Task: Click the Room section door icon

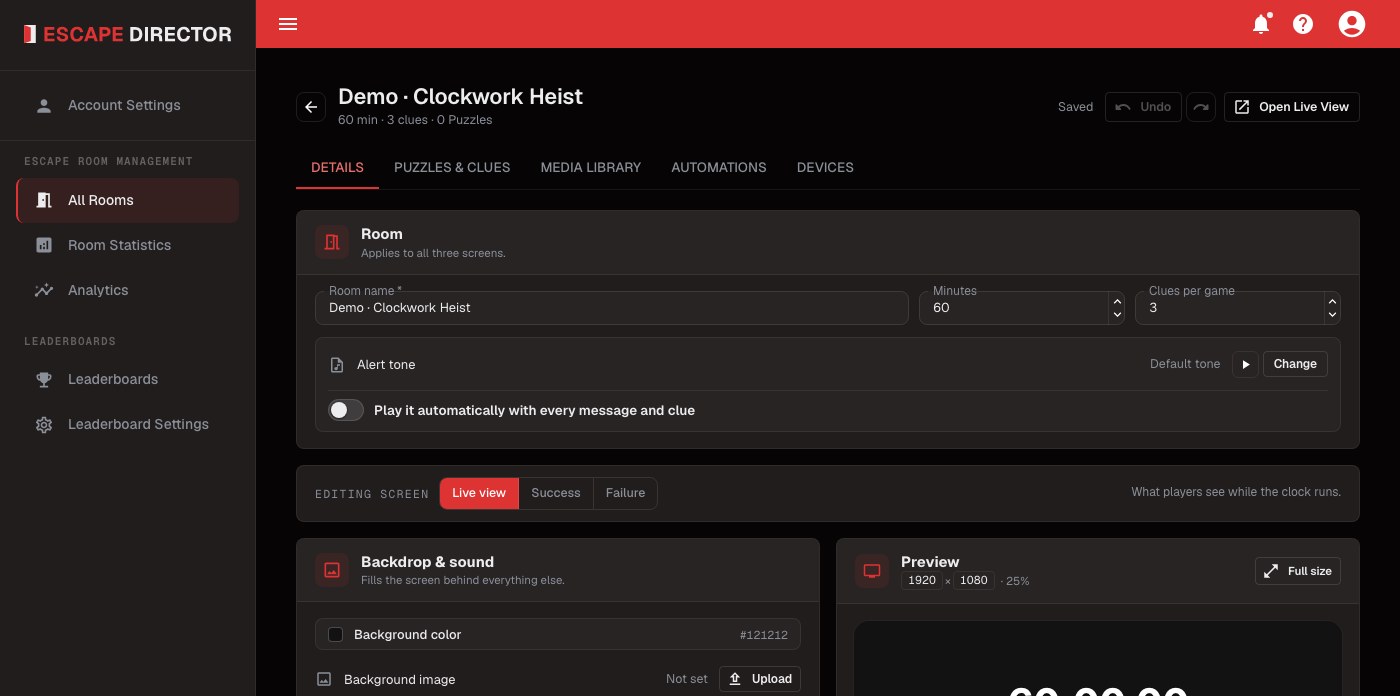Action: (332, 242)
